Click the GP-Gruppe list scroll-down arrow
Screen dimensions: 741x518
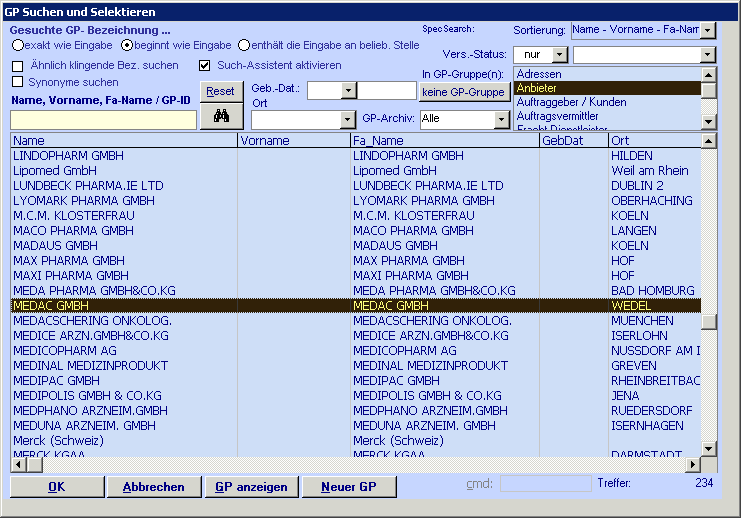click(x=708, y=122)
